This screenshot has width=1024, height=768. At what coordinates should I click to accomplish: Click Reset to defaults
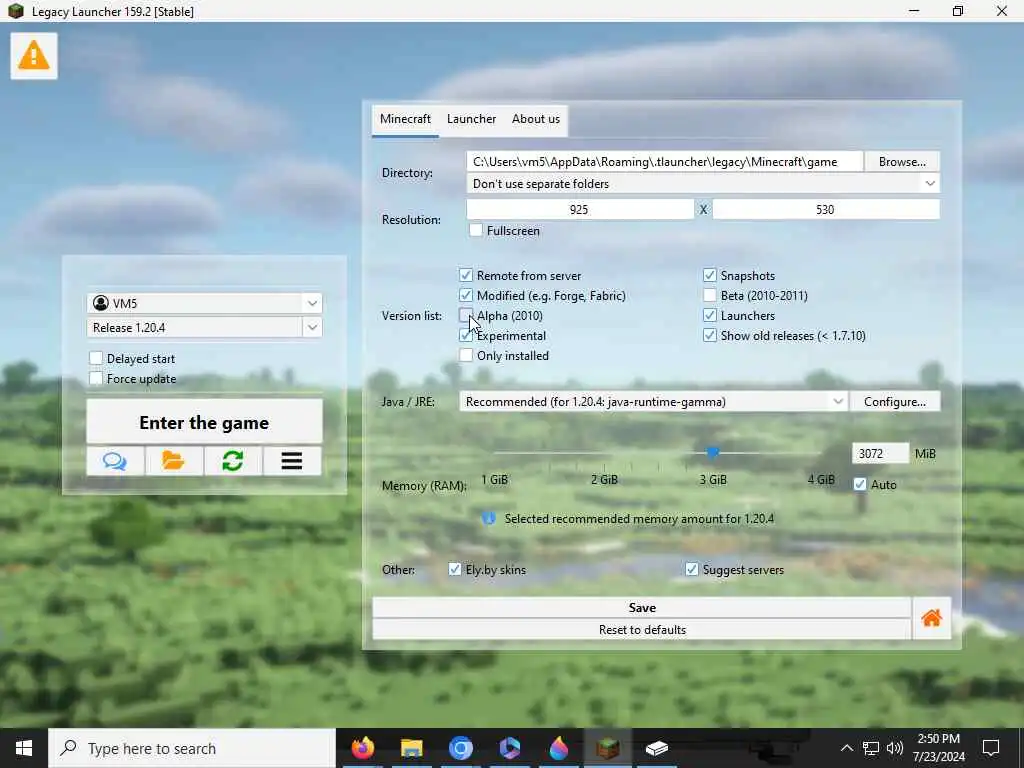642,630
